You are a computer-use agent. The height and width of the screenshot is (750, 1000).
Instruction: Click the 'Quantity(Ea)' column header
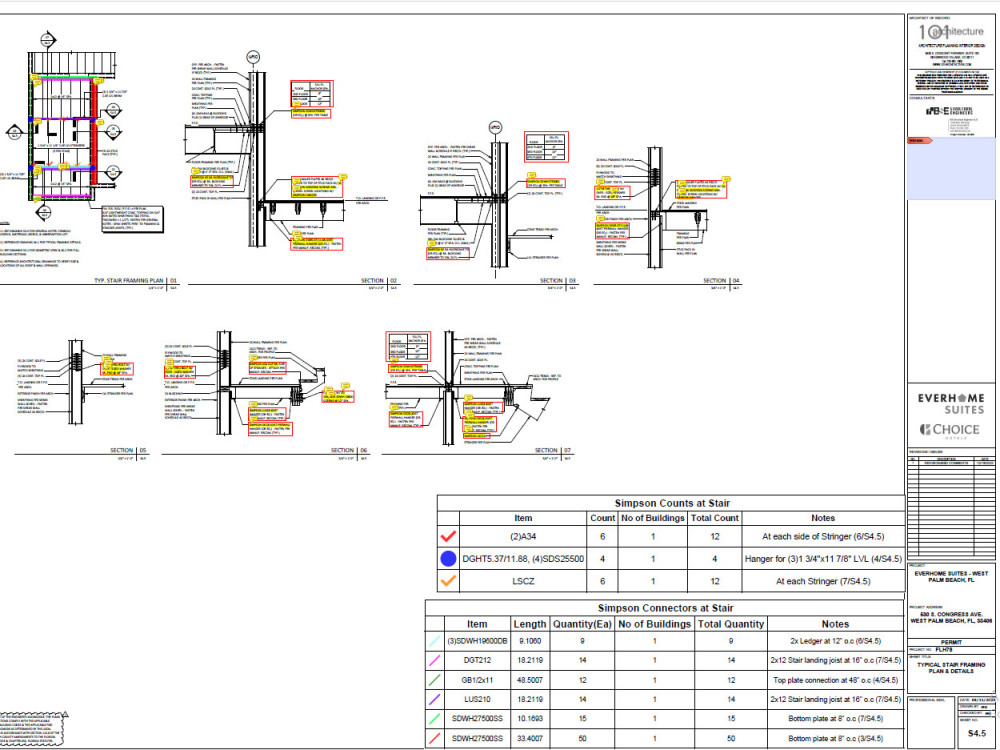click(x=582, y=624)
